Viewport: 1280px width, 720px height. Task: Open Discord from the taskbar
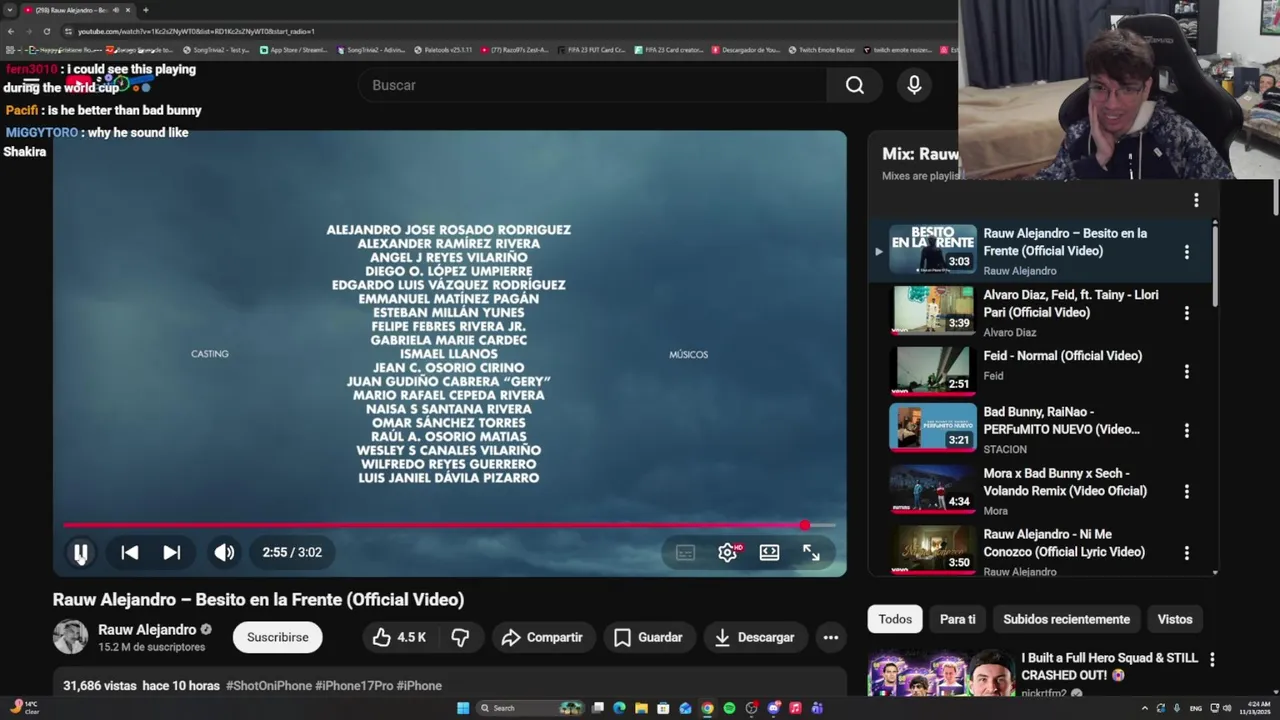(773, 708)
